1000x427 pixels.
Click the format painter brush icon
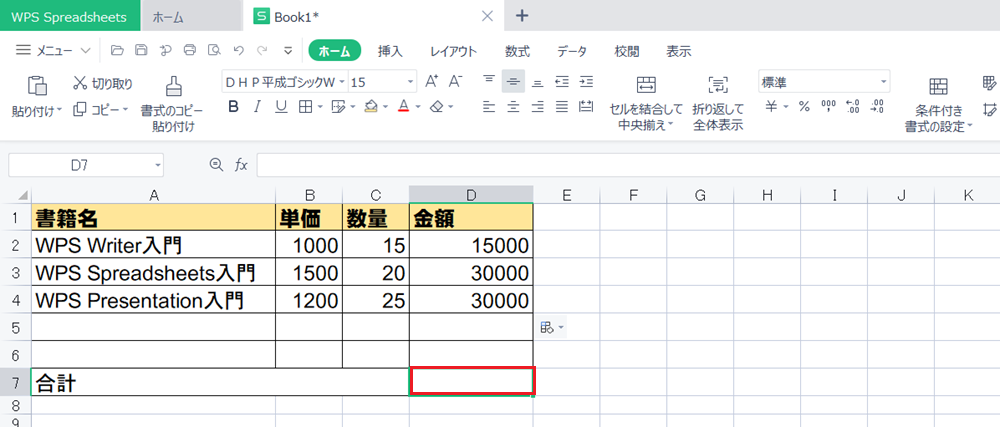(173, 85)
